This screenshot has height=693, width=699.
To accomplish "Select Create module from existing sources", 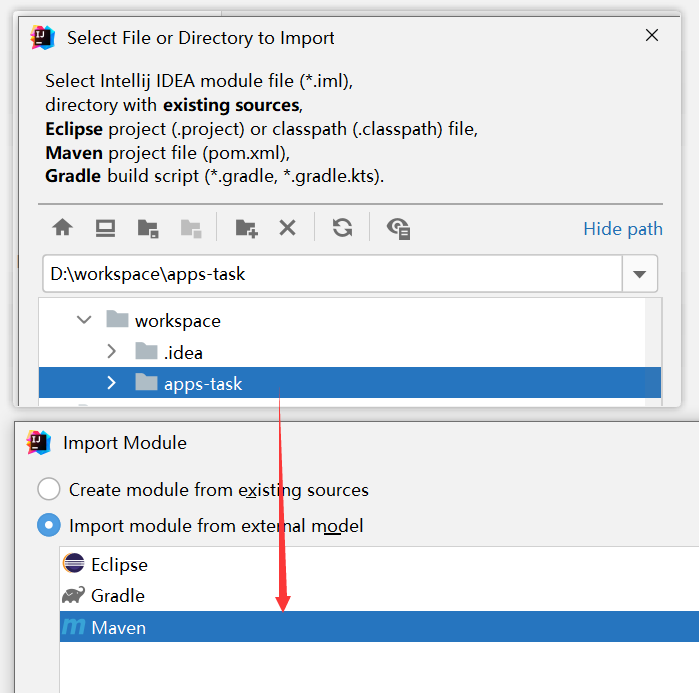I will (x=203, y=489).
